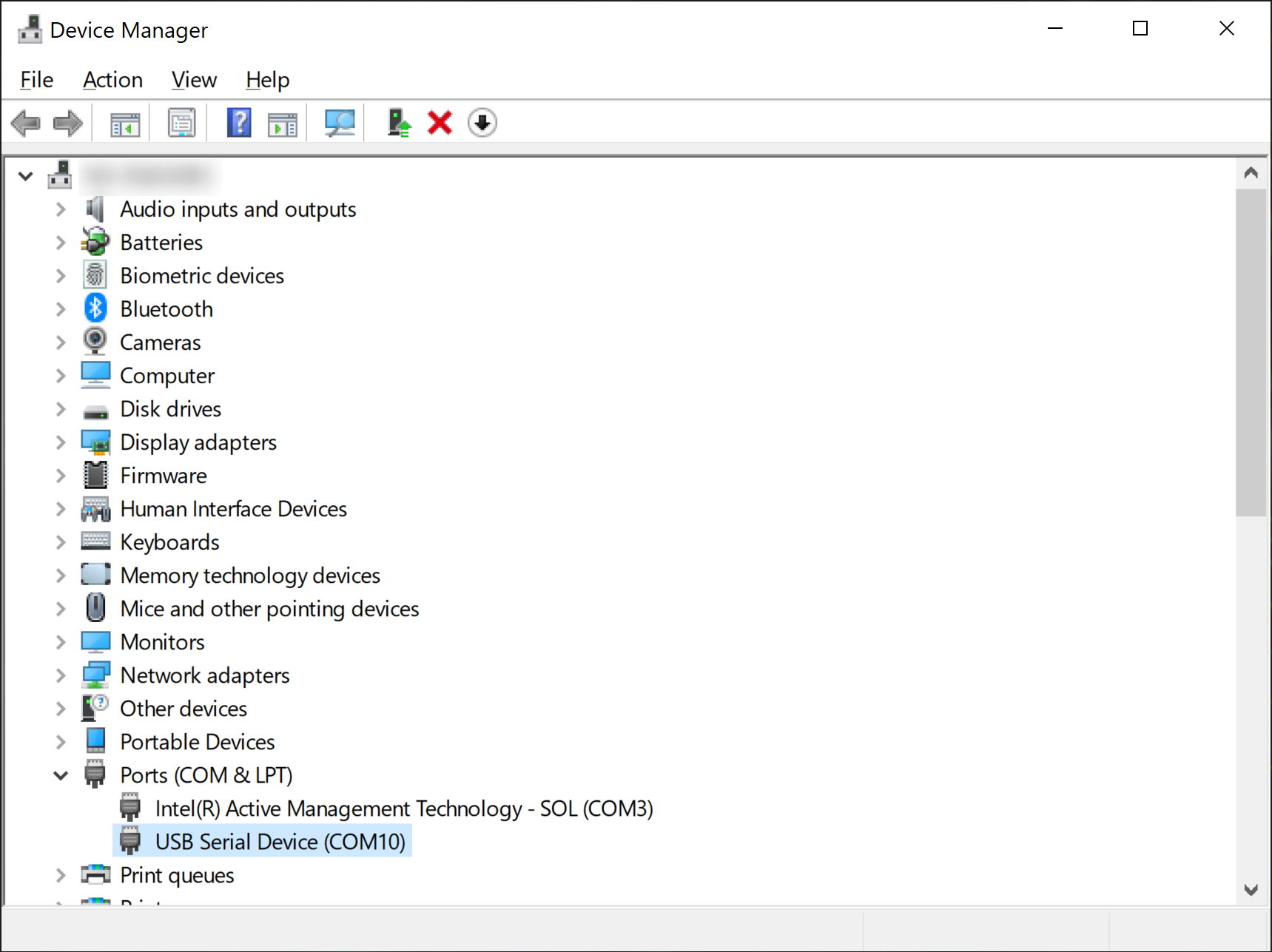The image size is (1272, 952).
Task: Select the Human Interface Devices entry
Action: coord(233,509)
